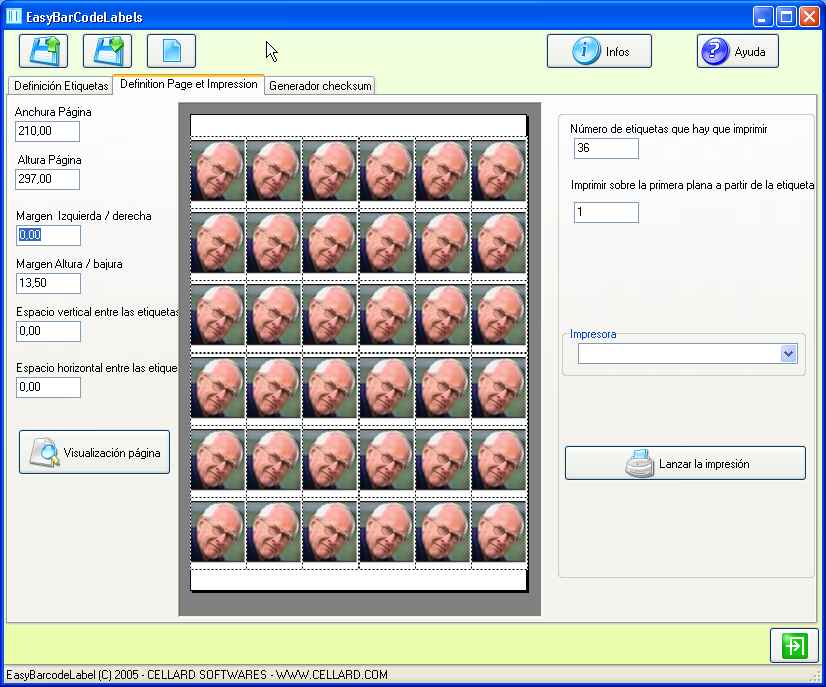
Task: Close the EasyBarCodeLabels window
Action: pos(809,17)
